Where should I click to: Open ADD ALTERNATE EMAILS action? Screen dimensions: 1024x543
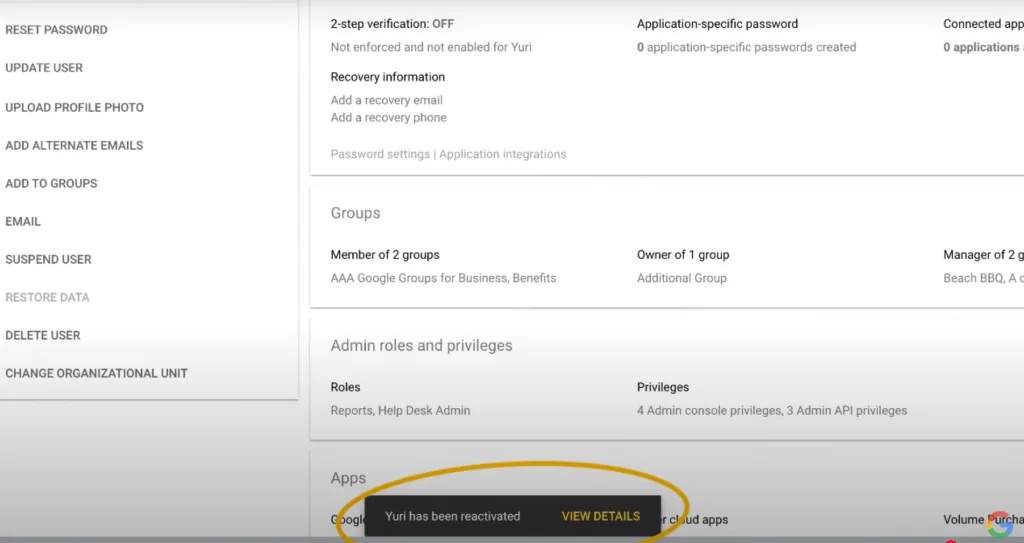[x=74, y=145]
